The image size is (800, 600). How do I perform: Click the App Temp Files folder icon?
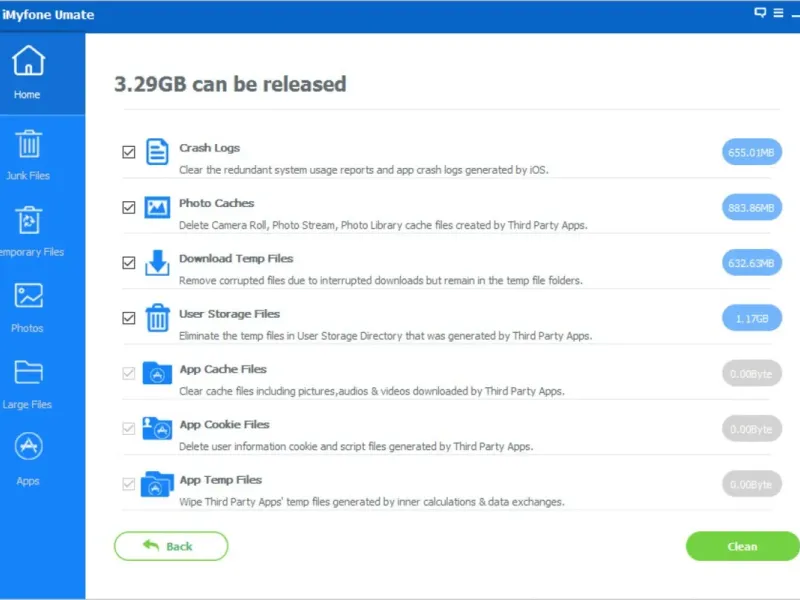point(157,484)
